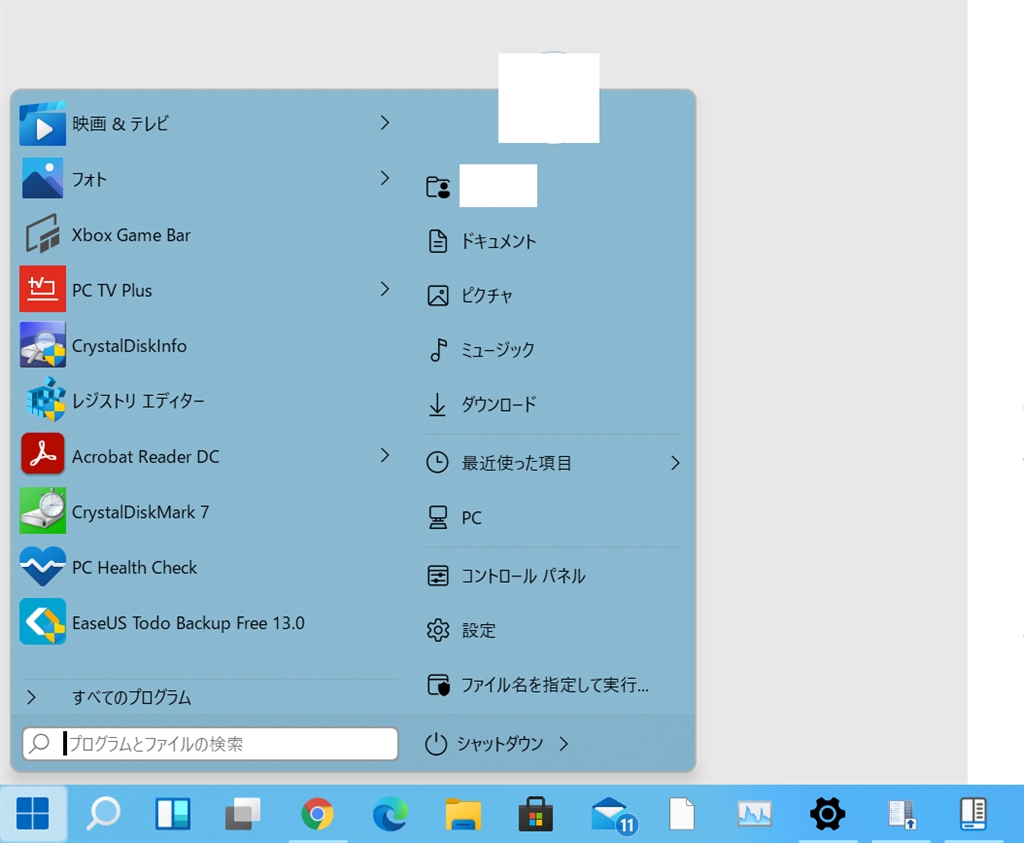
Task: Click レジストリ エディター label
Action: (138, 400)
